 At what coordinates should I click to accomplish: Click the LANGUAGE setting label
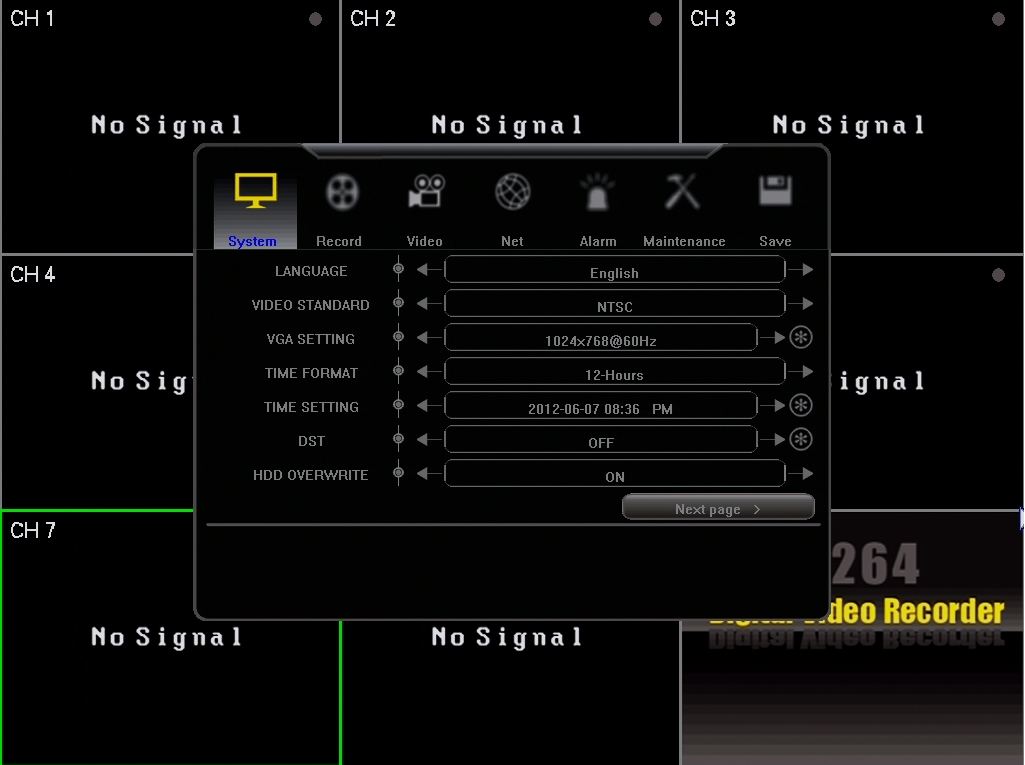tap(311, 271)
